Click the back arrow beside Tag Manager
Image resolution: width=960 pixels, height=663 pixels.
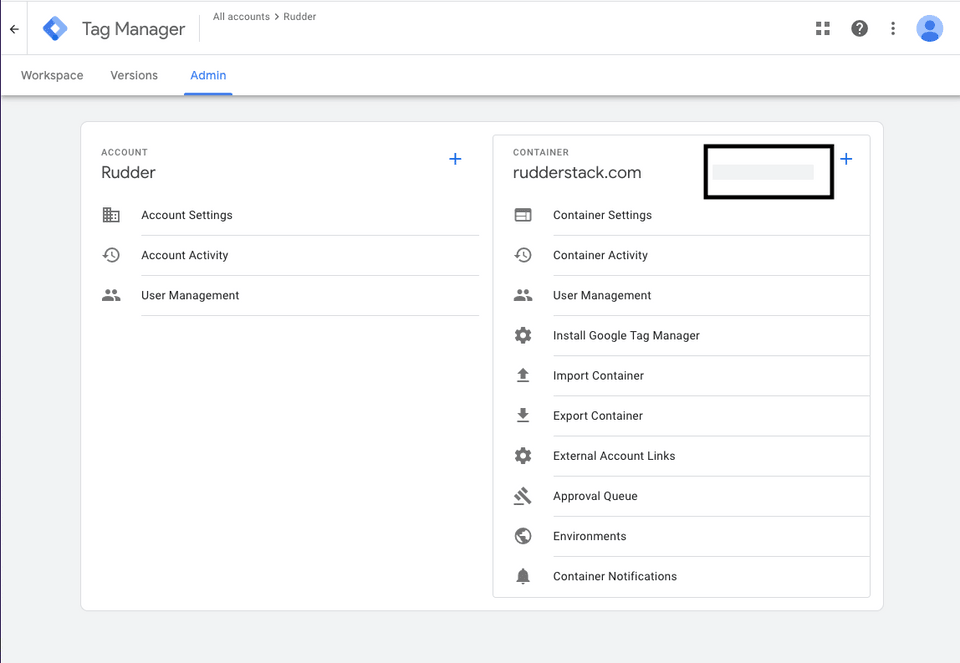click(x=14, y=29)
